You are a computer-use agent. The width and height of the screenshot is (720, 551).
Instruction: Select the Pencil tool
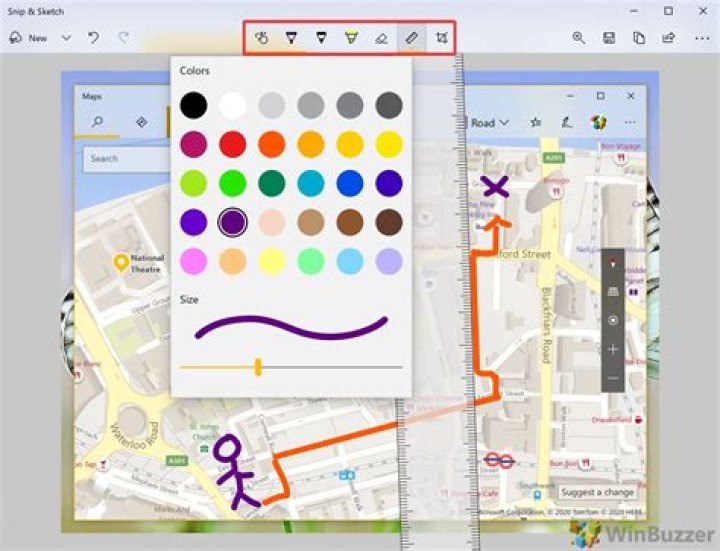321,38
